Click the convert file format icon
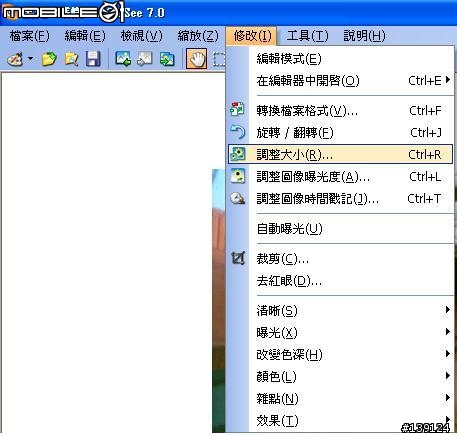The width and height of the screenshot is (457, 436). pos(237,110)
